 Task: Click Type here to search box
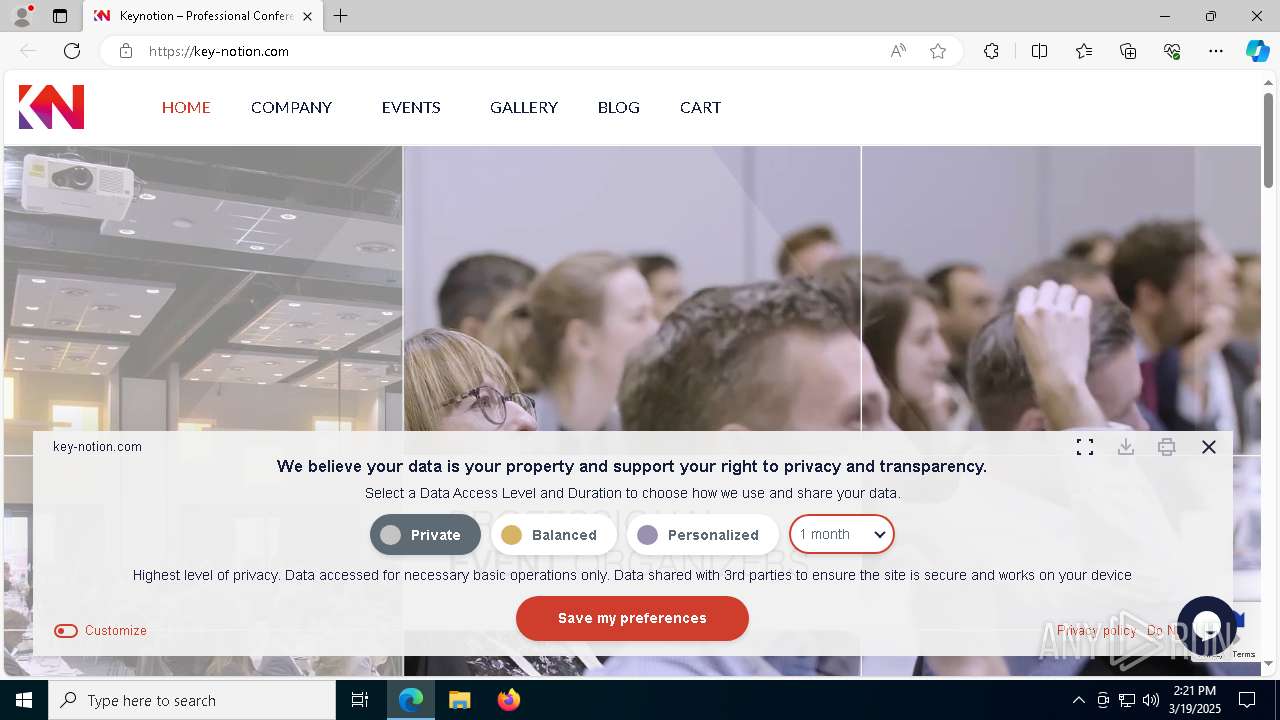tap(192, 700)
